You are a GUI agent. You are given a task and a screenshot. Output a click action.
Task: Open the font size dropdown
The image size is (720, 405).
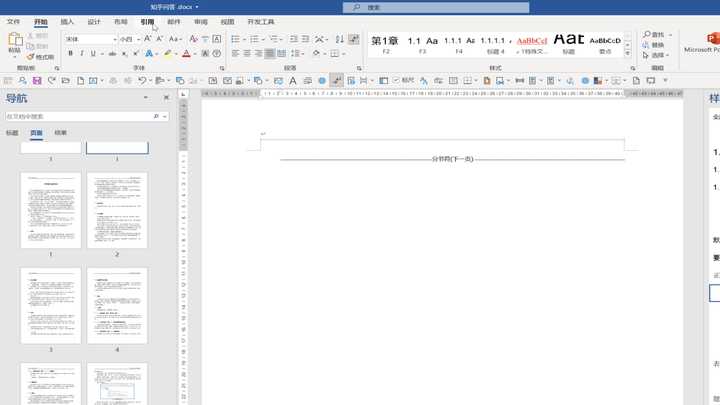click(139, 39)
